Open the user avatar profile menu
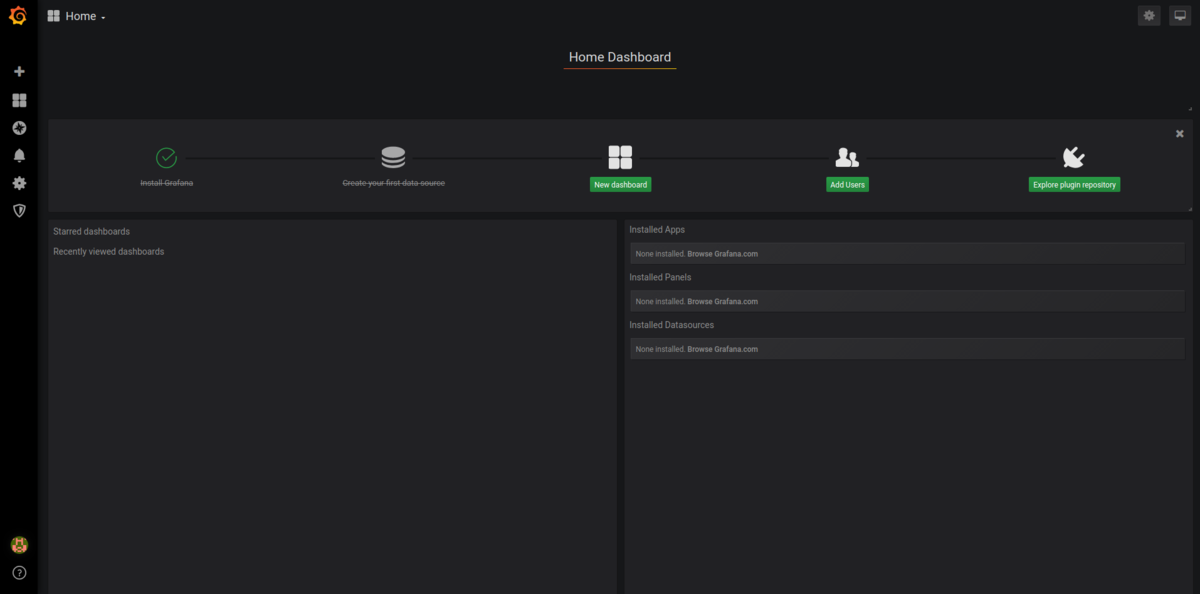1200x594 pixels. [x=19, y=545]
